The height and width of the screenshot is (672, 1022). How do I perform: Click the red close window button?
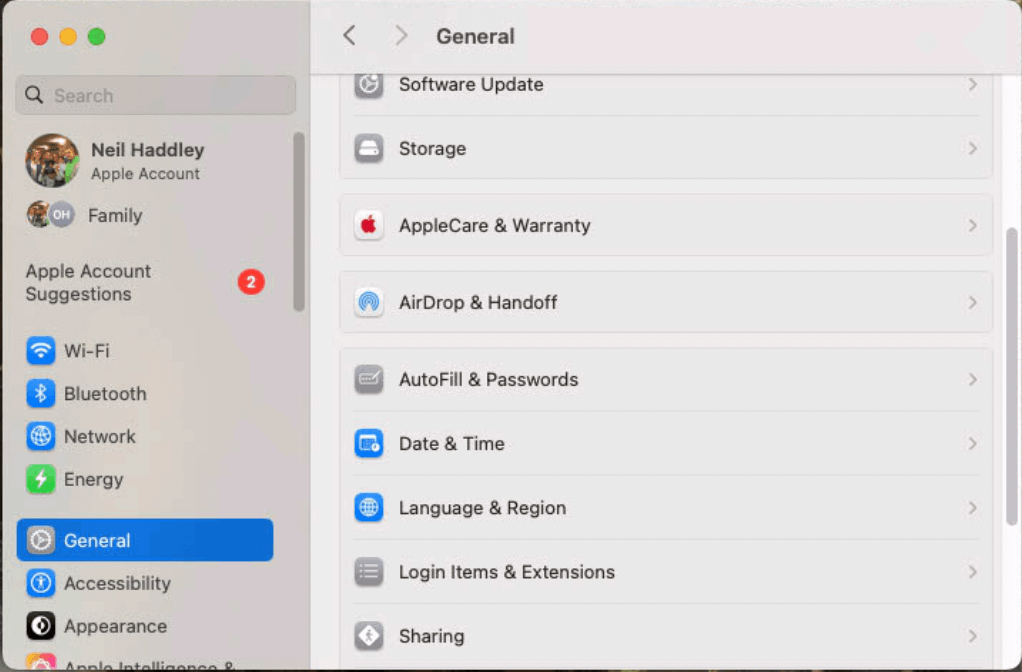coord(39,37)
